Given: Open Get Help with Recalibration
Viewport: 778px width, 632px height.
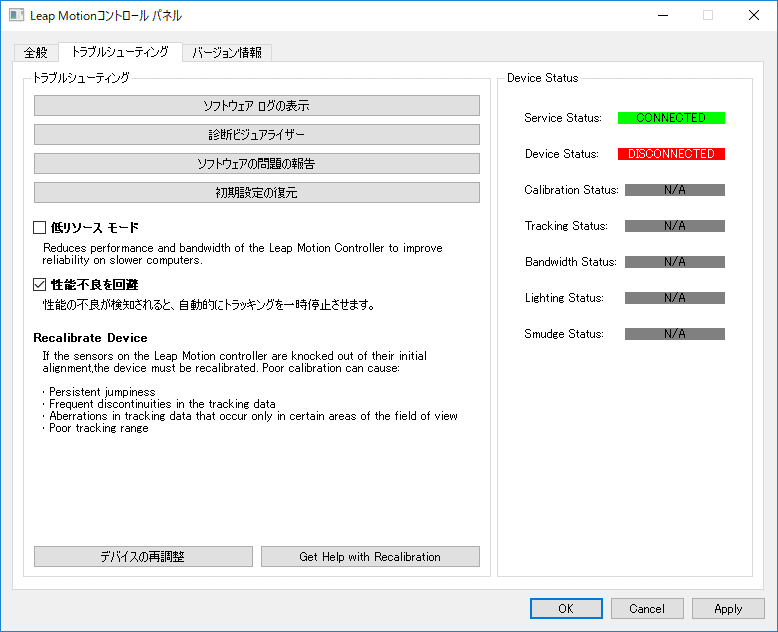Looking at the screenshot, I should [370, 557].
